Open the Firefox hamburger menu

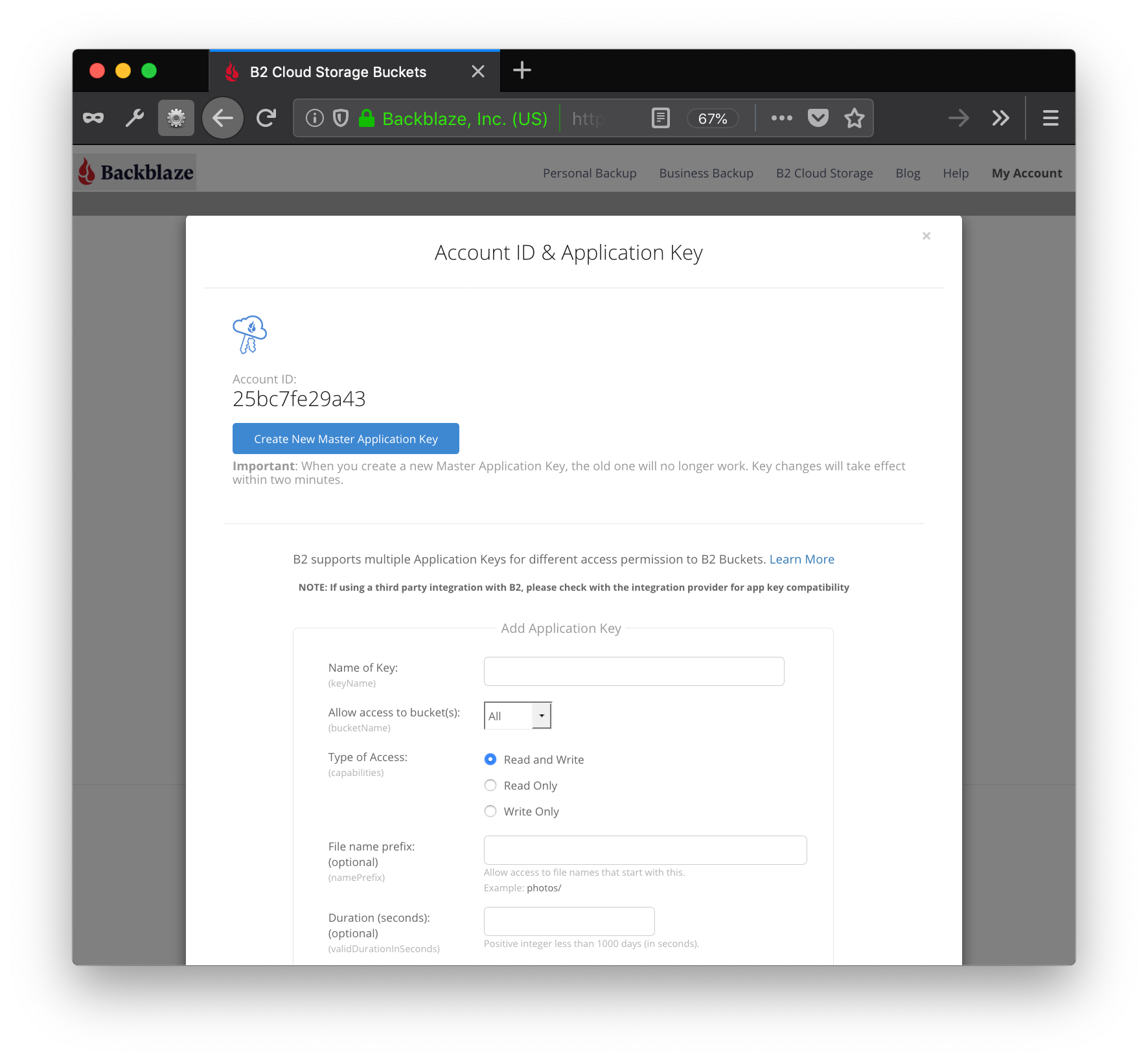click(x=1051, y=118)
